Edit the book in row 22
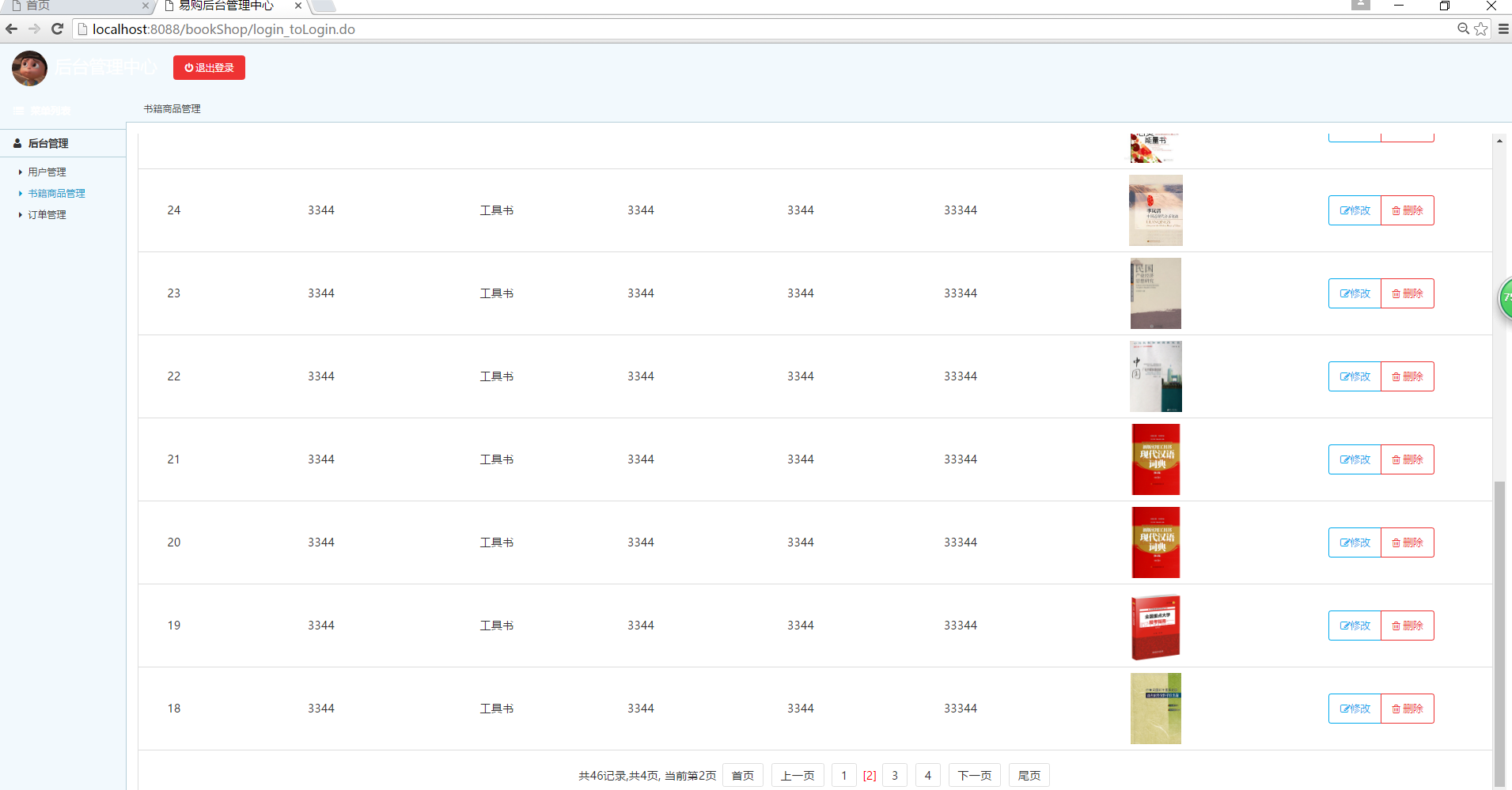The height and width of the screenshot is (790, 1512). point(1355,376)
